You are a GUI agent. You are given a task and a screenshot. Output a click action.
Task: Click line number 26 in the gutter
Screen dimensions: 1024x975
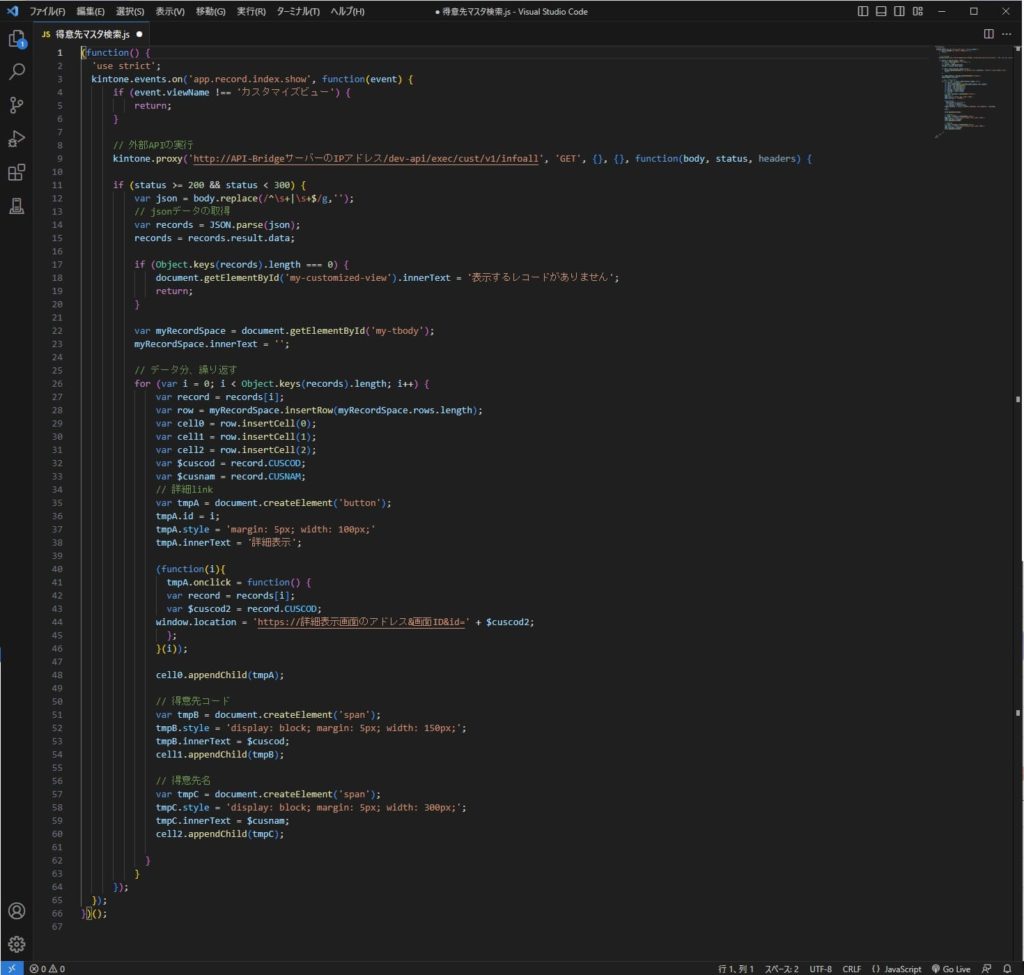(x=57, y=384)
